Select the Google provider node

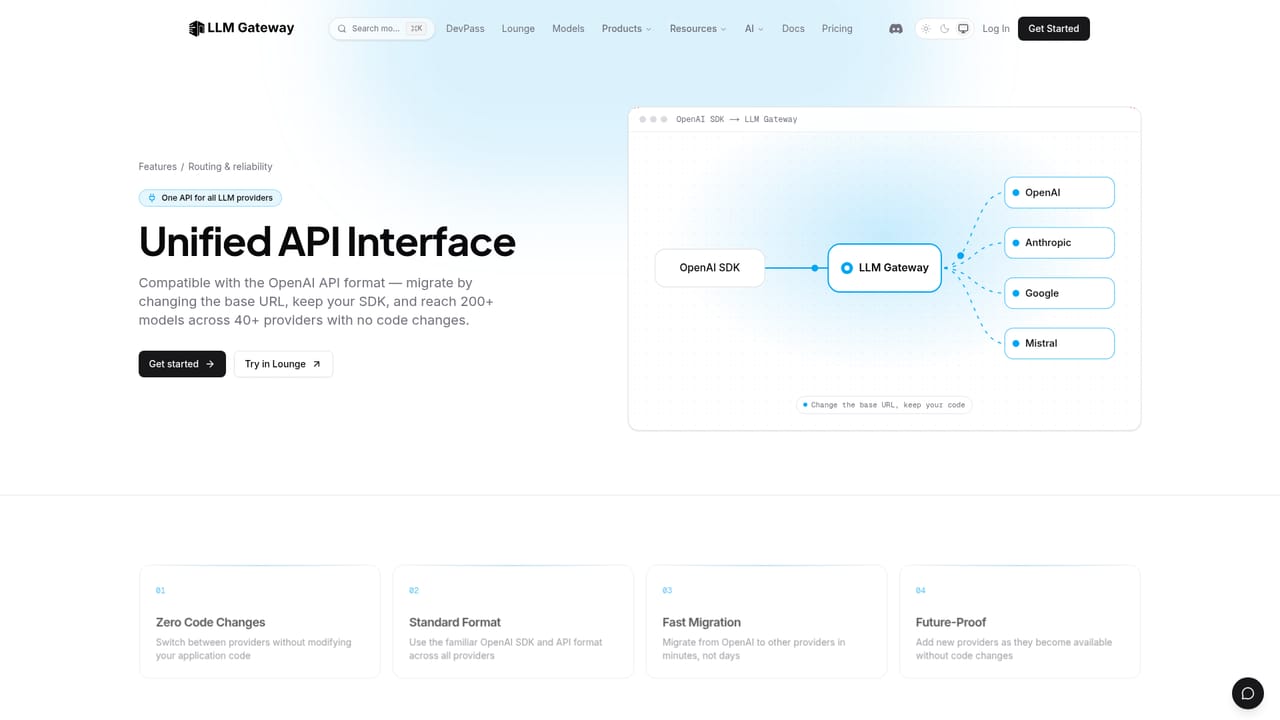point(1059,293)
